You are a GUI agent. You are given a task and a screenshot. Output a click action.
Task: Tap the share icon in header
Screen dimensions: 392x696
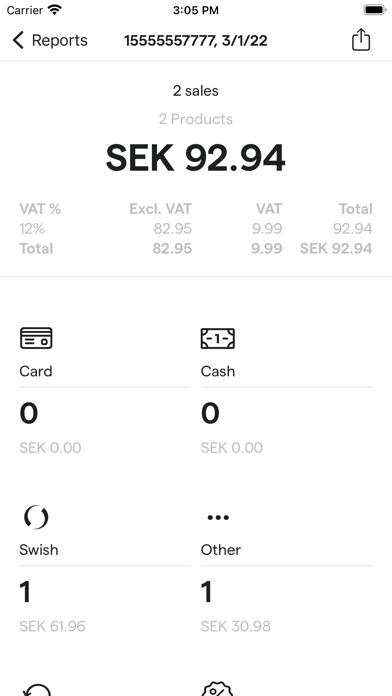tap(360, 40)
